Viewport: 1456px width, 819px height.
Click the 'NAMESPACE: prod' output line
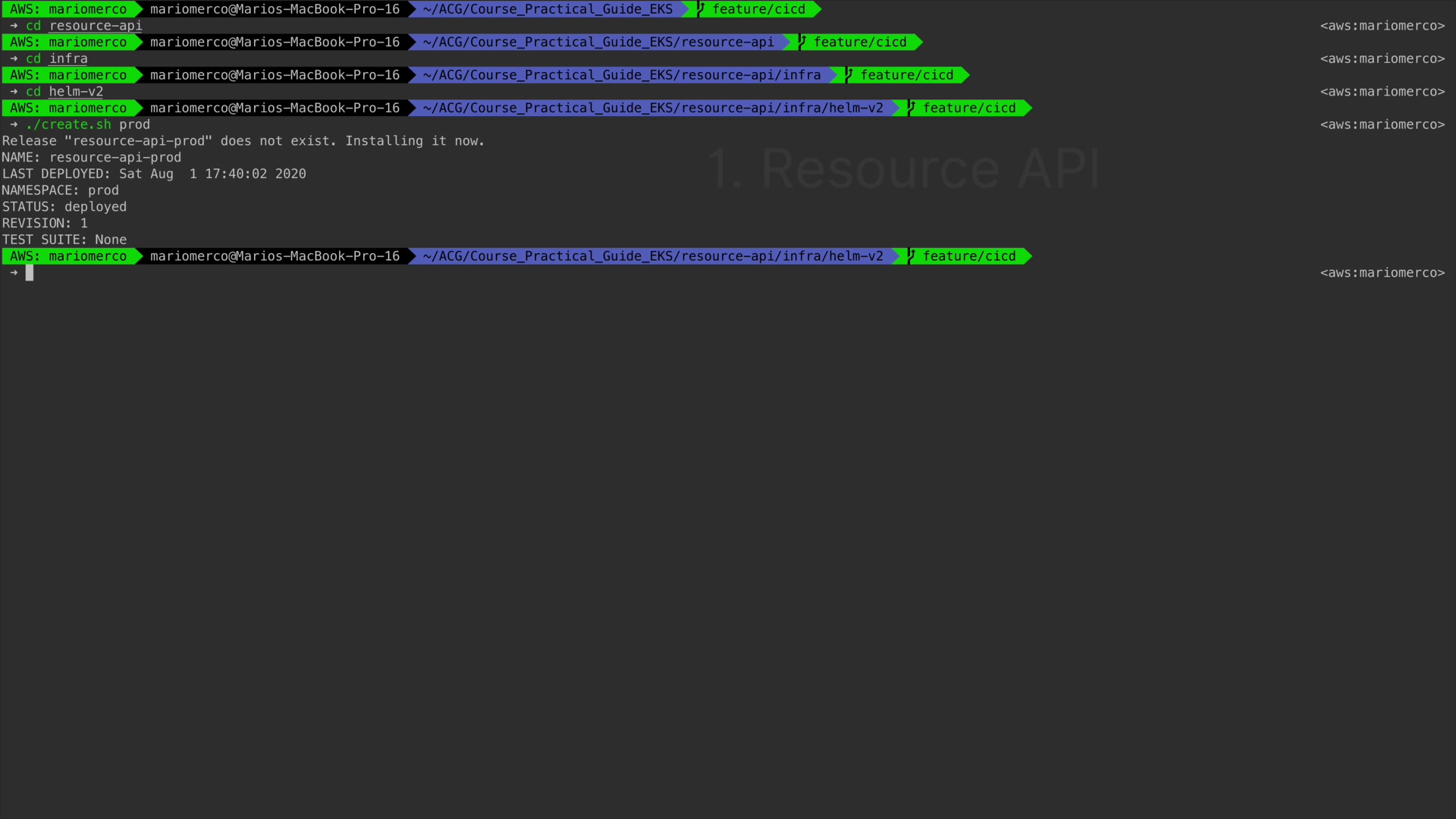(x=61, y=190)
